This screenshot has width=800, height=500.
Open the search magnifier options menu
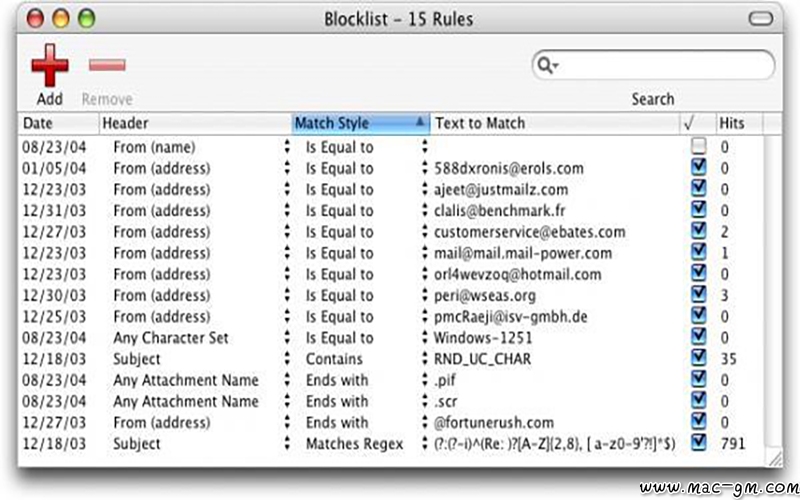[548, 65]
